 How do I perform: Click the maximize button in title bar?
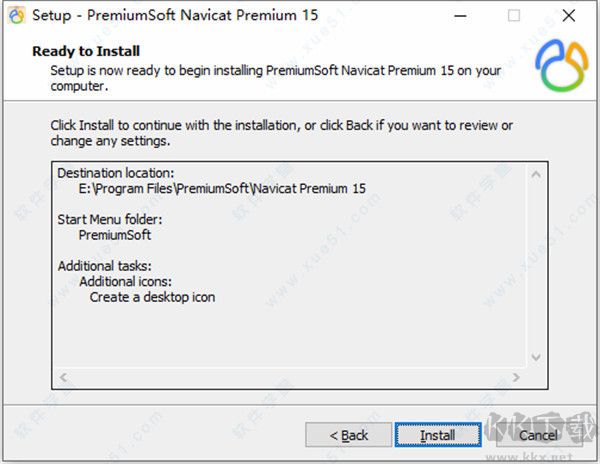click(514, 16)
